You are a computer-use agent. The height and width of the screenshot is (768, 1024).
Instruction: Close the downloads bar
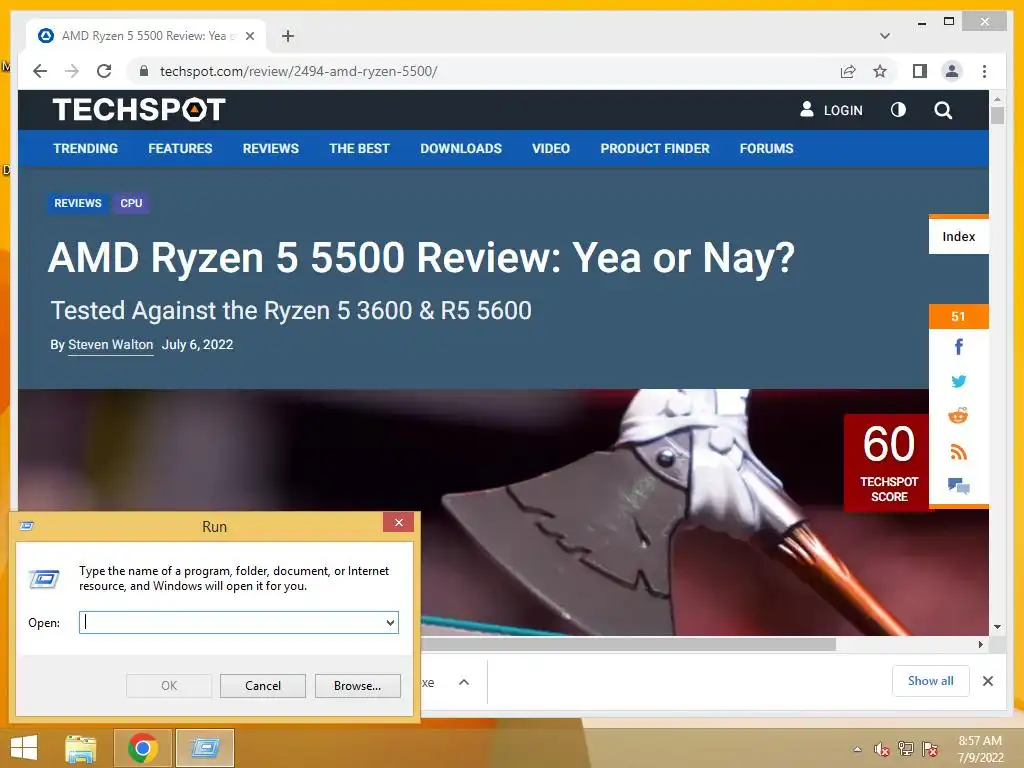988,681
